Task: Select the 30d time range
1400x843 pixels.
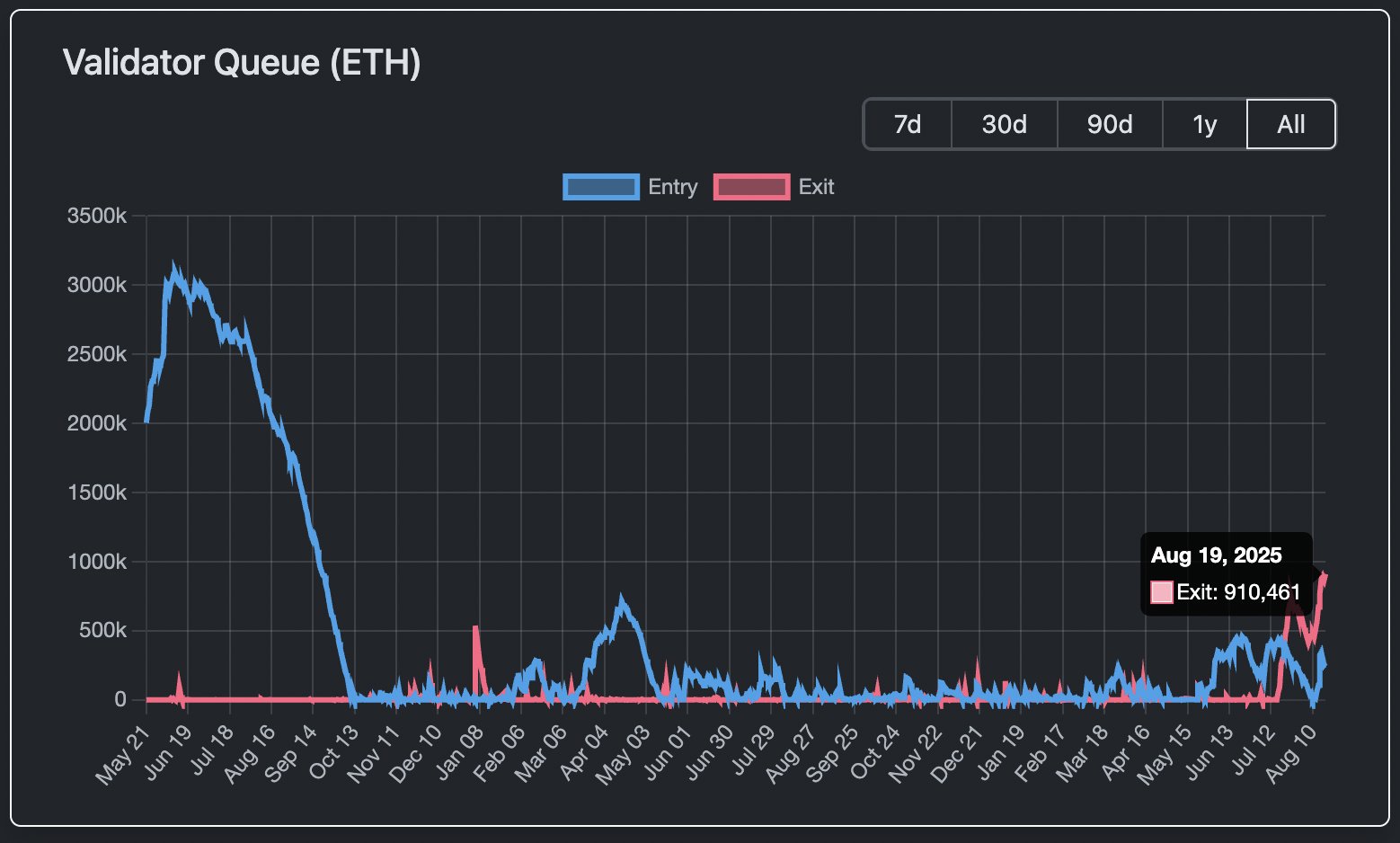Action: [1004, 124]
